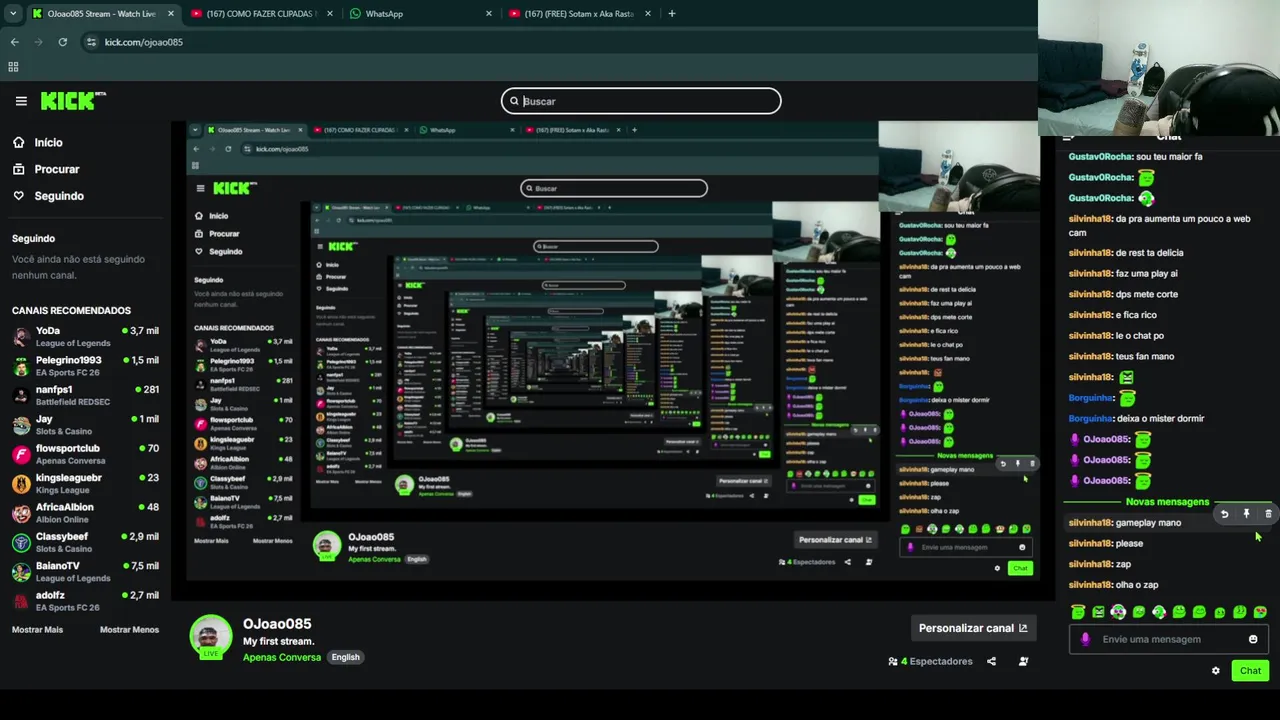The image size is (1280, 720).
Task: Open the viewers icon beside 4 Espectadores
Action: 893,661
